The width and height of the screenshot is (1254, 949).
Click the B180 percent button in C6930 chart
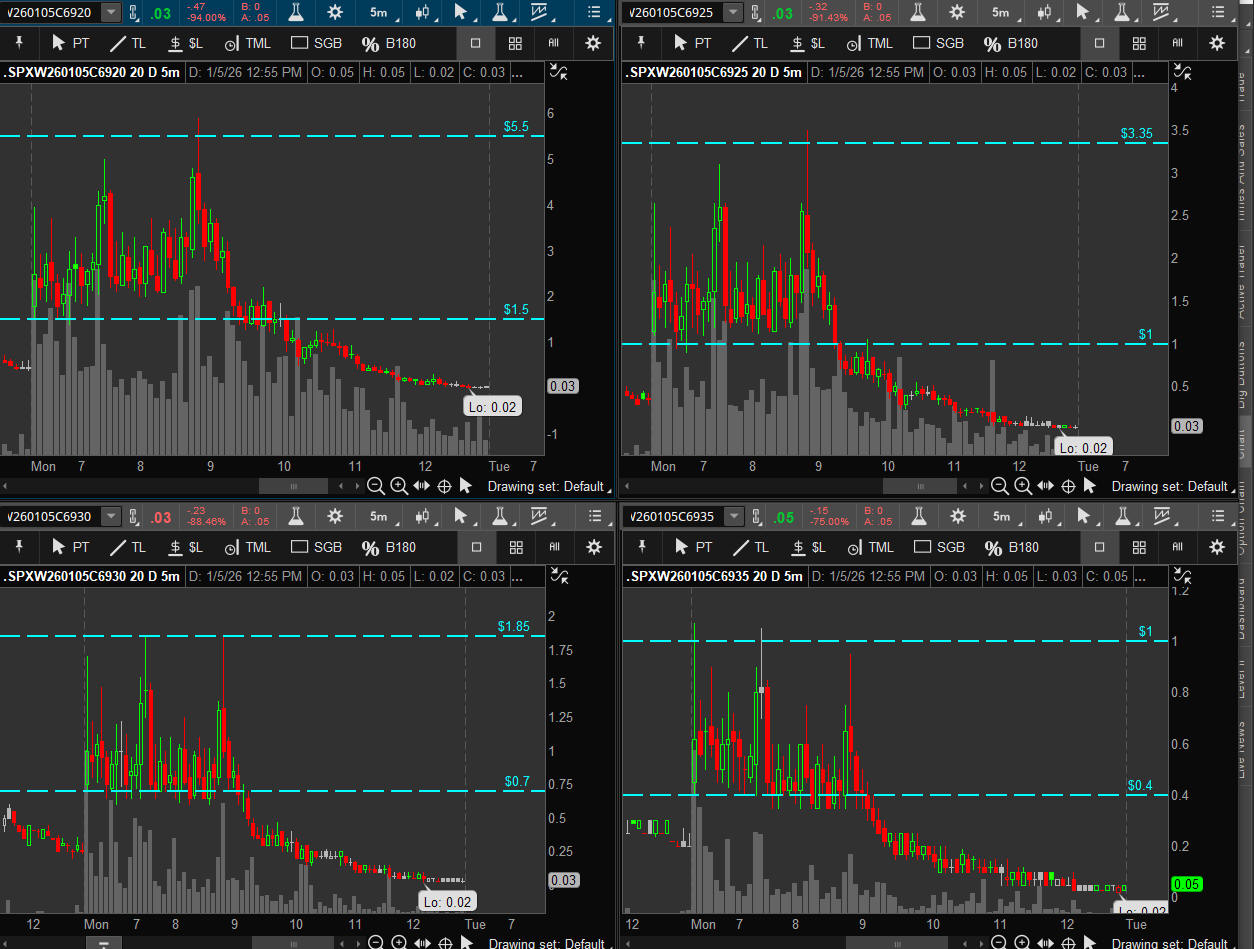click(389, 547)
